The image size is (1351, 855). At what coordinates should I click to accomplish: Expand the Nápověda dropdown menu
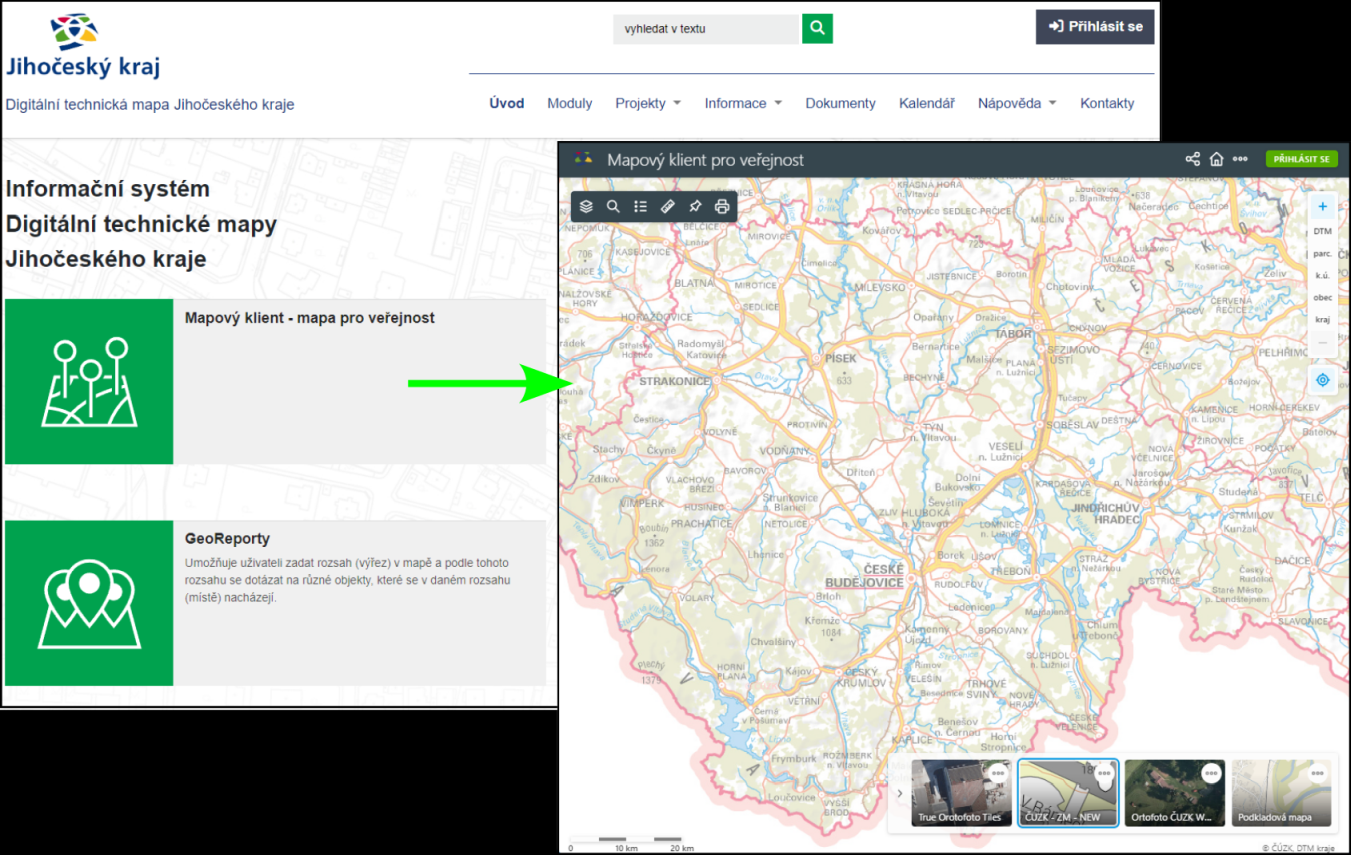click(1016, 103)
